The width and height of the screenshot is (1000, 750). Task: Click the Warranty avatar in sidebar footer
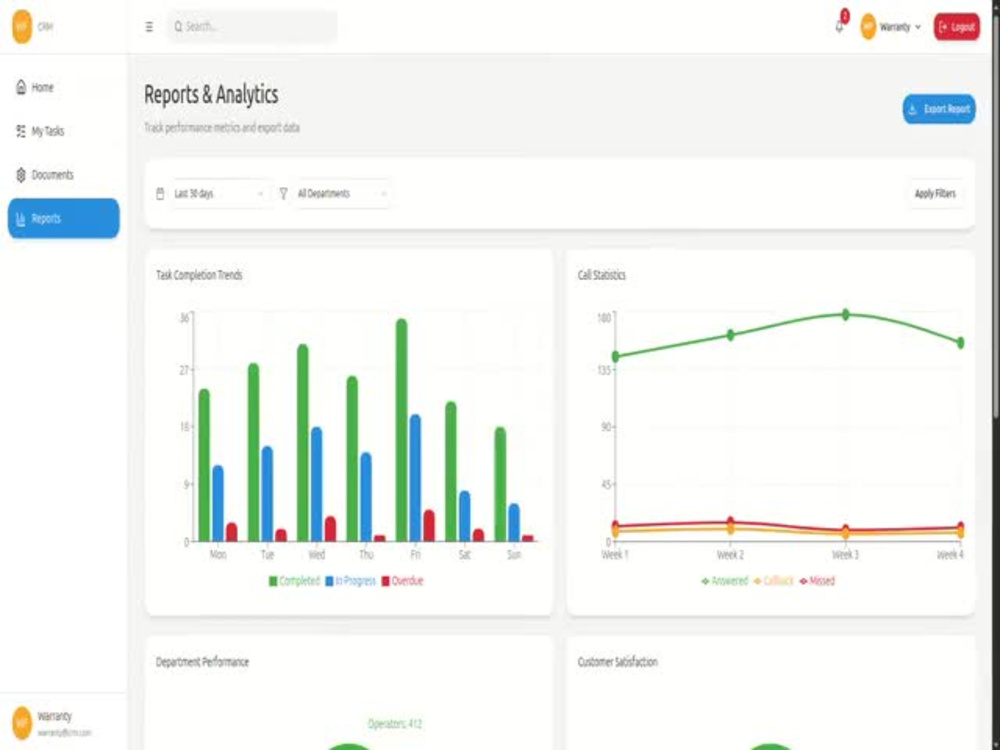click(x=22, y=723)
